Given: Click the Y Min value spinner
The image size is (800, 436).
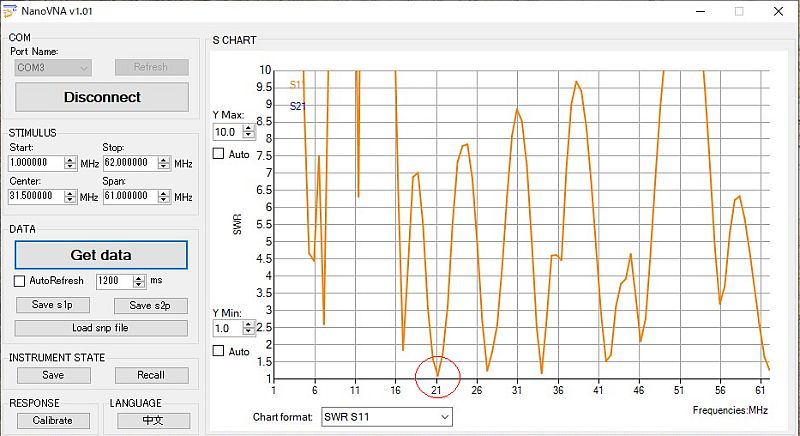Looking at the screenshot, I should [249, 328].
